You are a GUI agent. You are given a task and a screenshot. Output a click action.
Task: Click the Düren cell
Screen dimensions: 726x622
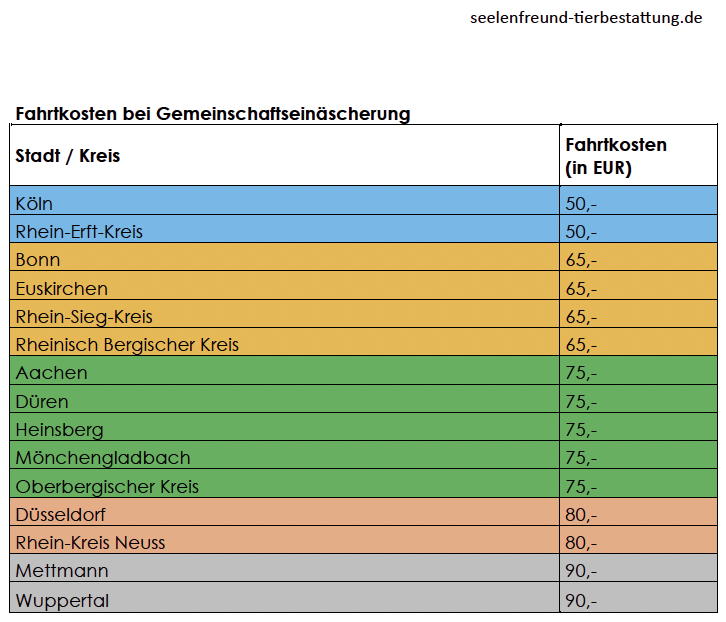coord(42,402)
